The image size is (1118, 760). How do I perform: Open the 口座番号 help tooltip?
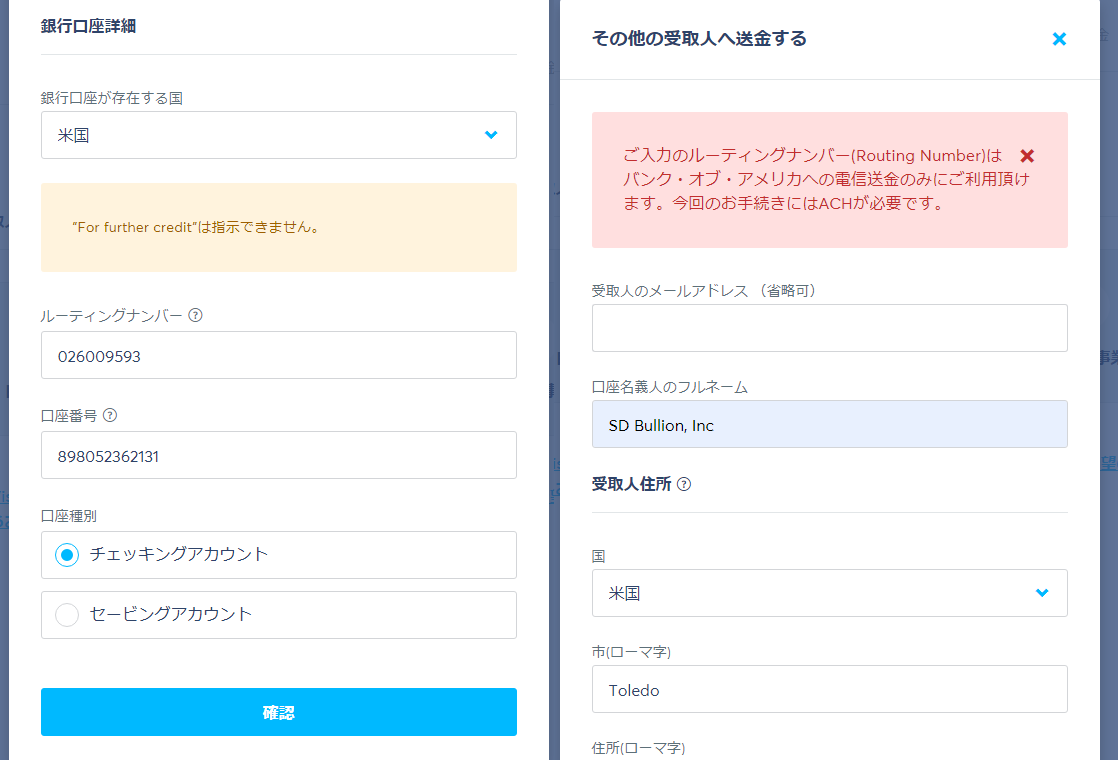coord(110,414)
